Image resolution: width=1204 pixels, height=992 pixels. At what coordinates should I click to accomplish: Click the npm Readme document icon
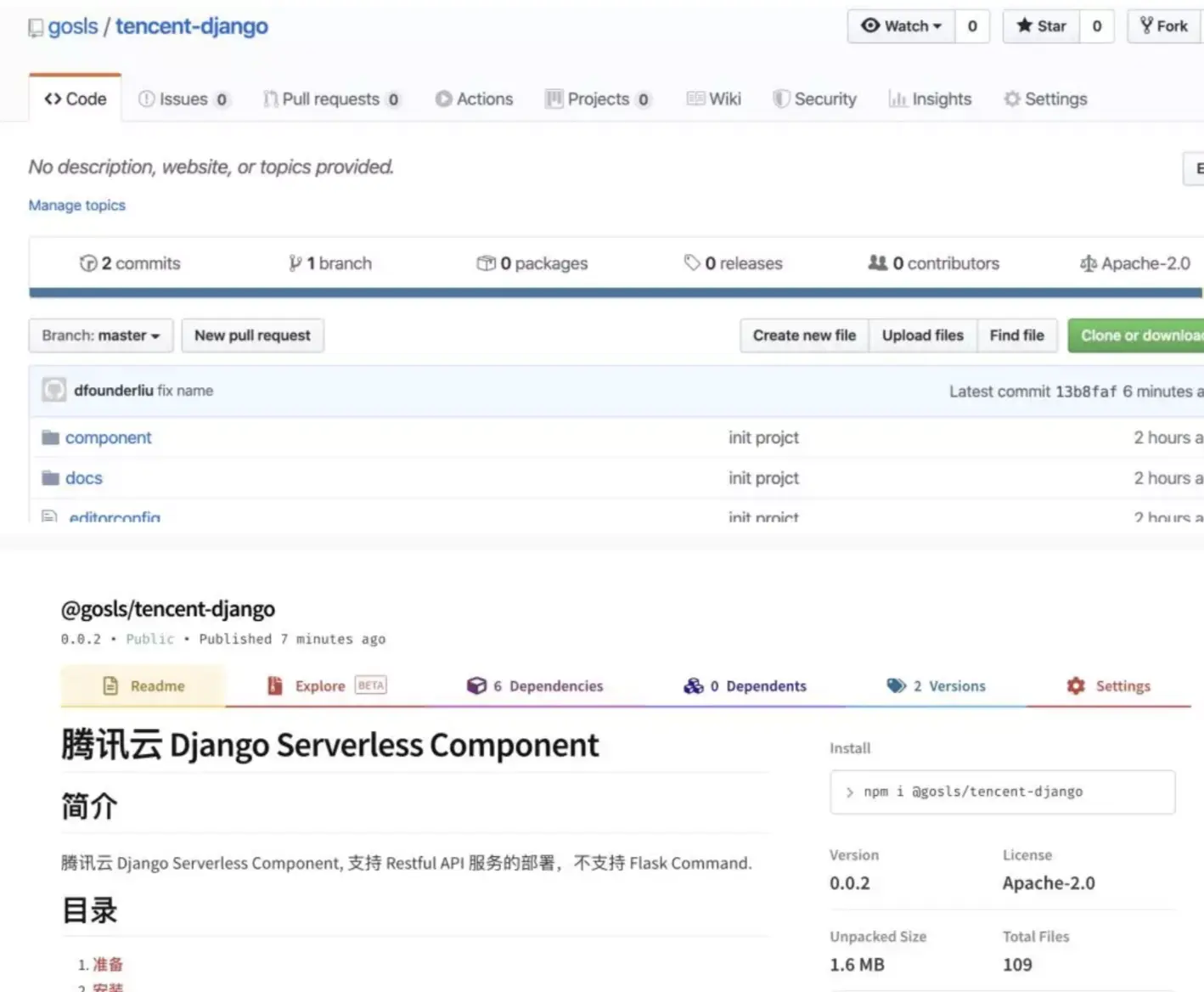[x=110, y=685]
